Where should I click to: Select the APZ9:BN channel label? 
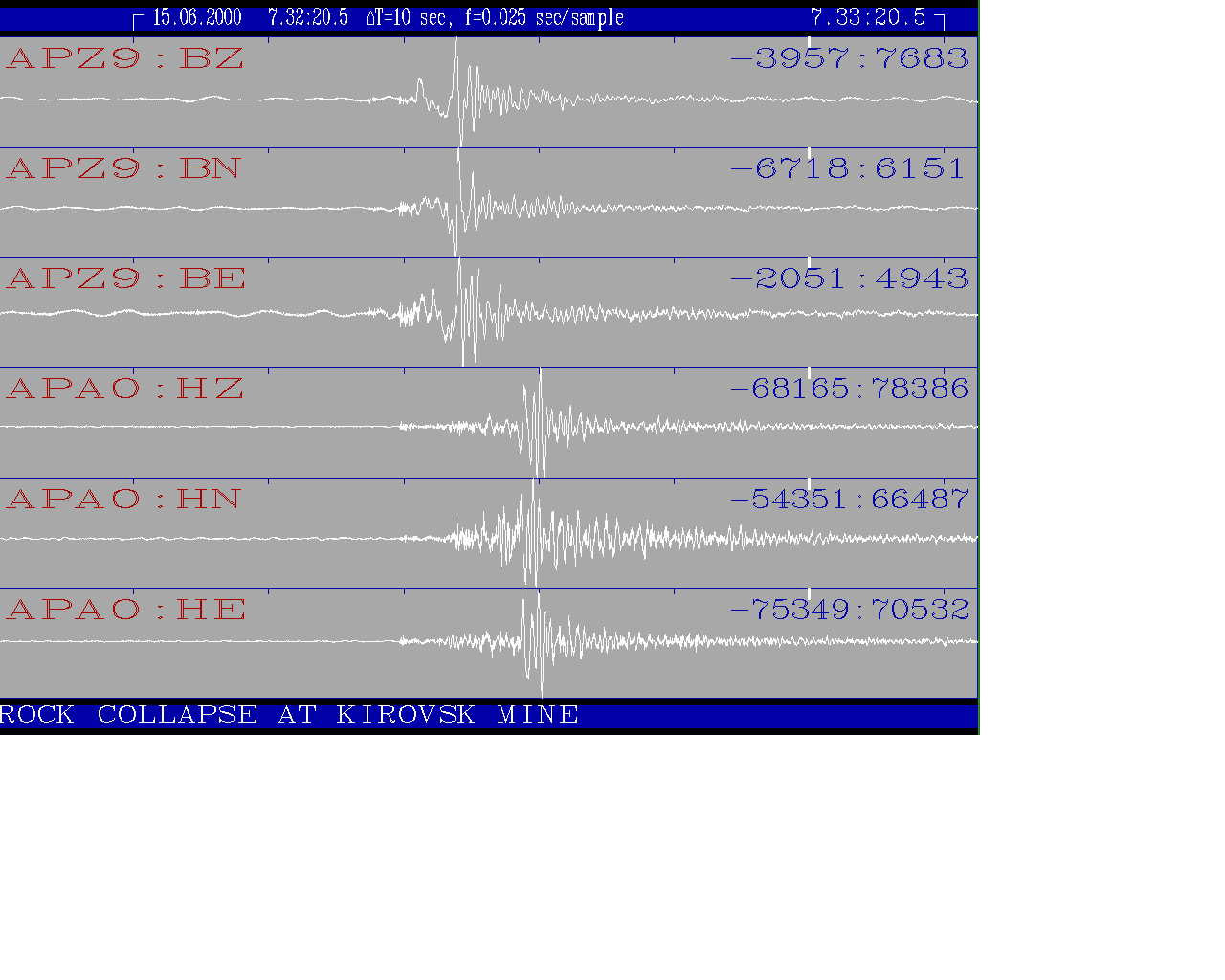pos(123,168)
